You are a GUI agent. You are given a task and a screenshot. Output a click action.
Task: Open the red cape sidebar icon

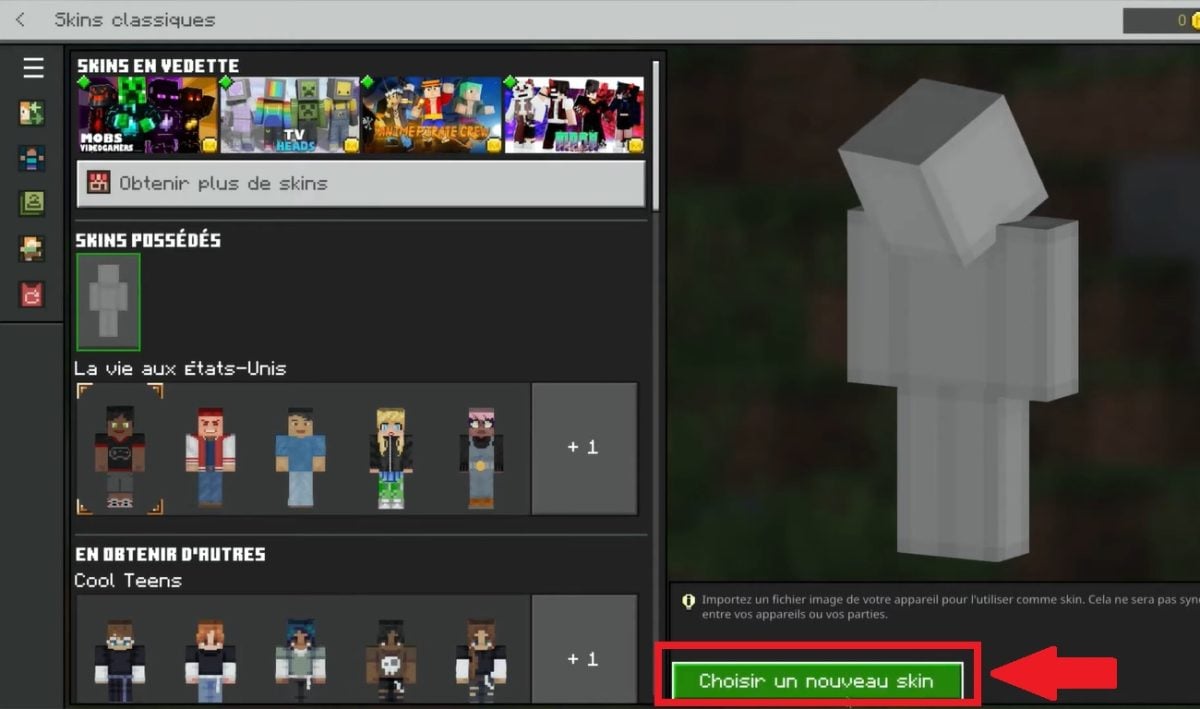32,294
